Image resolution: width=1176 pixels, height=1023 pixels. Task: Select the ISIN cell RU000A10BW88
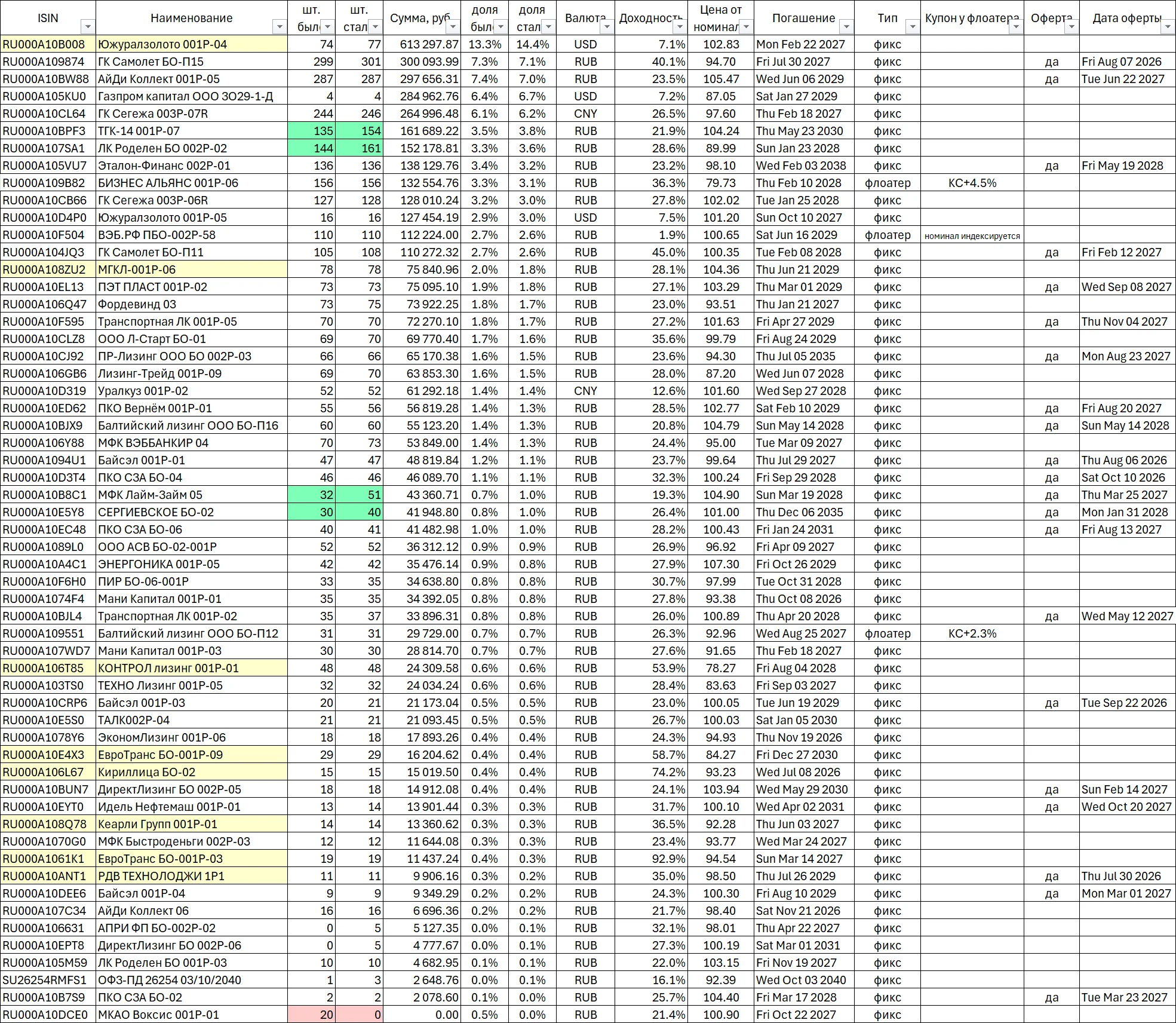[x=48, y=79]
